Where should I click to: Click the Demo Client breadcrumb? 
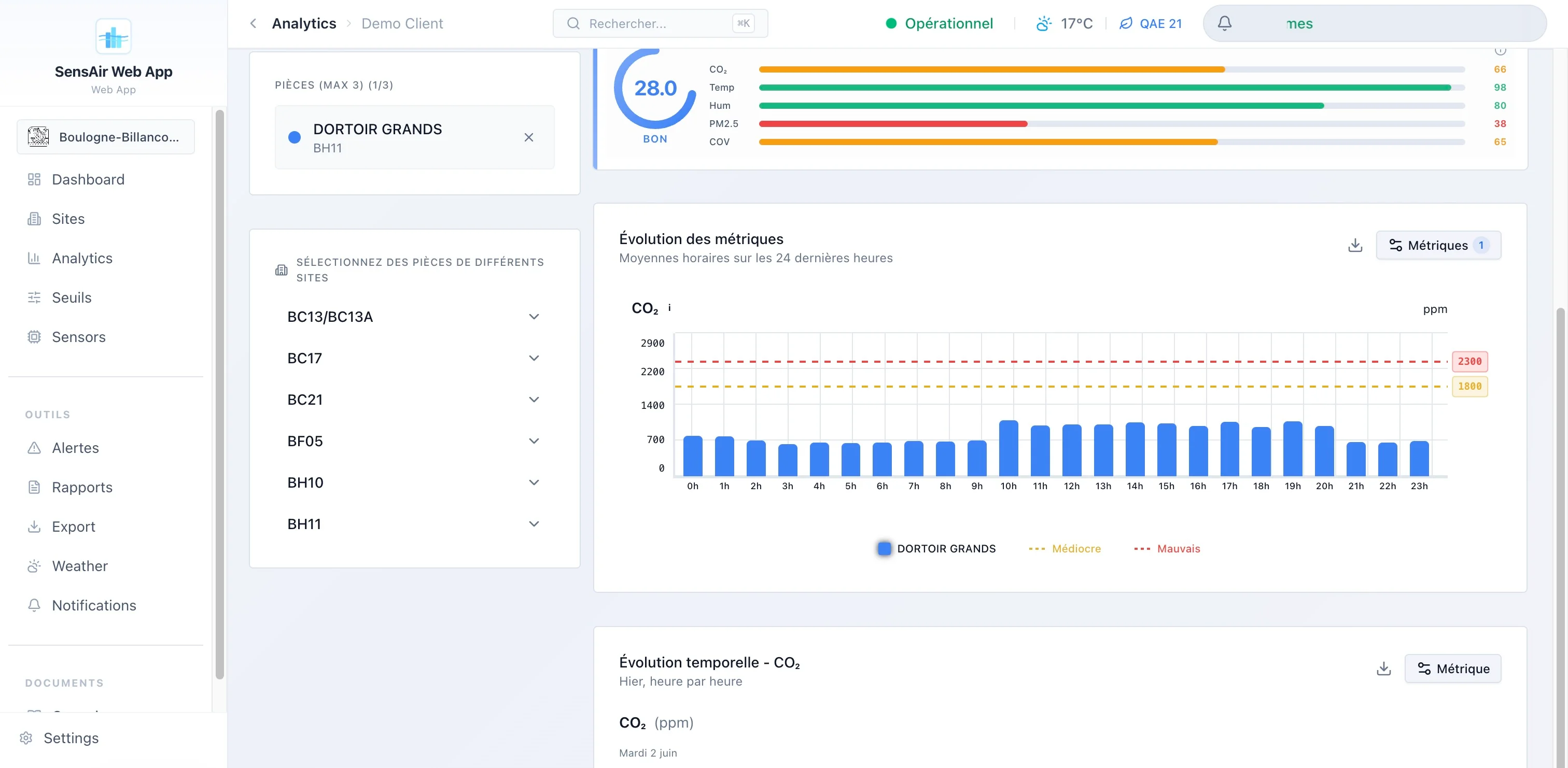(x=402, y=24)
